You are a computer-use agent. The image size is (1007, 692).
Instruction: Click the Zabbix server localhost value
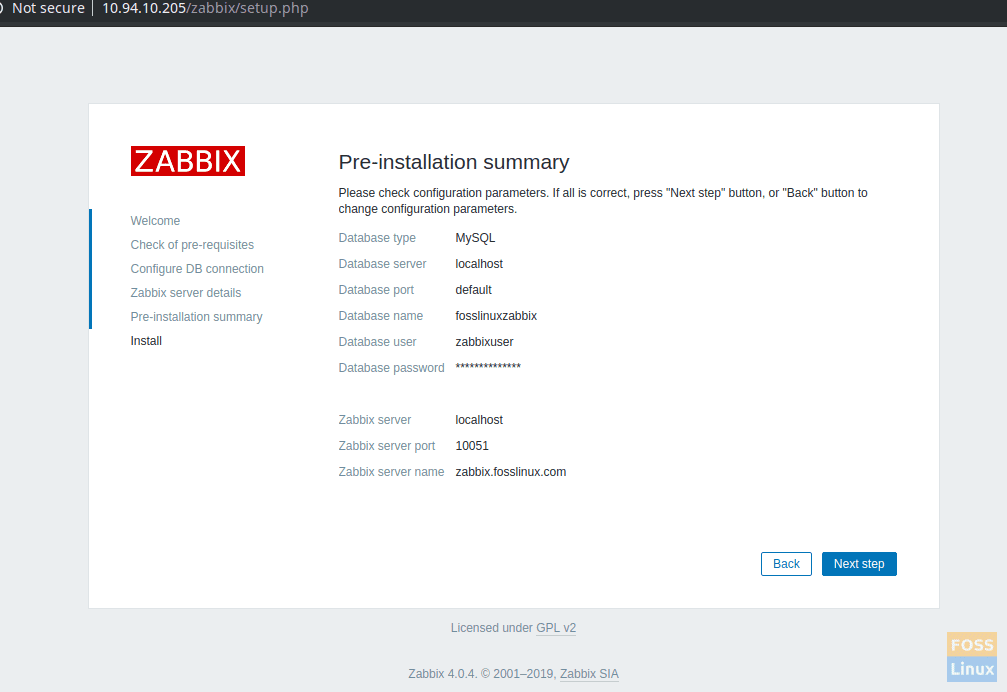(x=479, y=420)
